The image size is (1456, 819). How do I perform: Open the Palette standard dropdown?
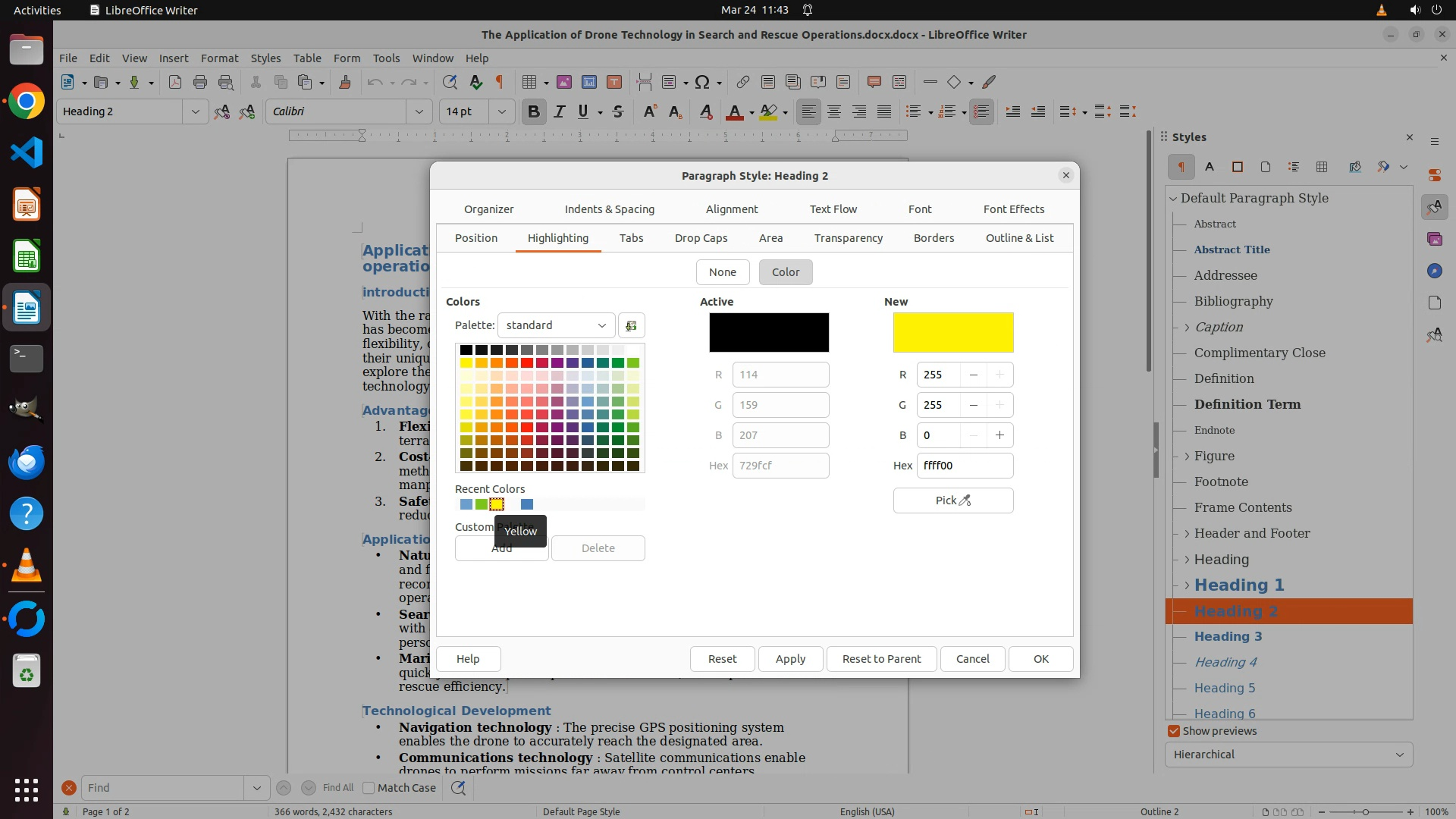coord(556,325)
